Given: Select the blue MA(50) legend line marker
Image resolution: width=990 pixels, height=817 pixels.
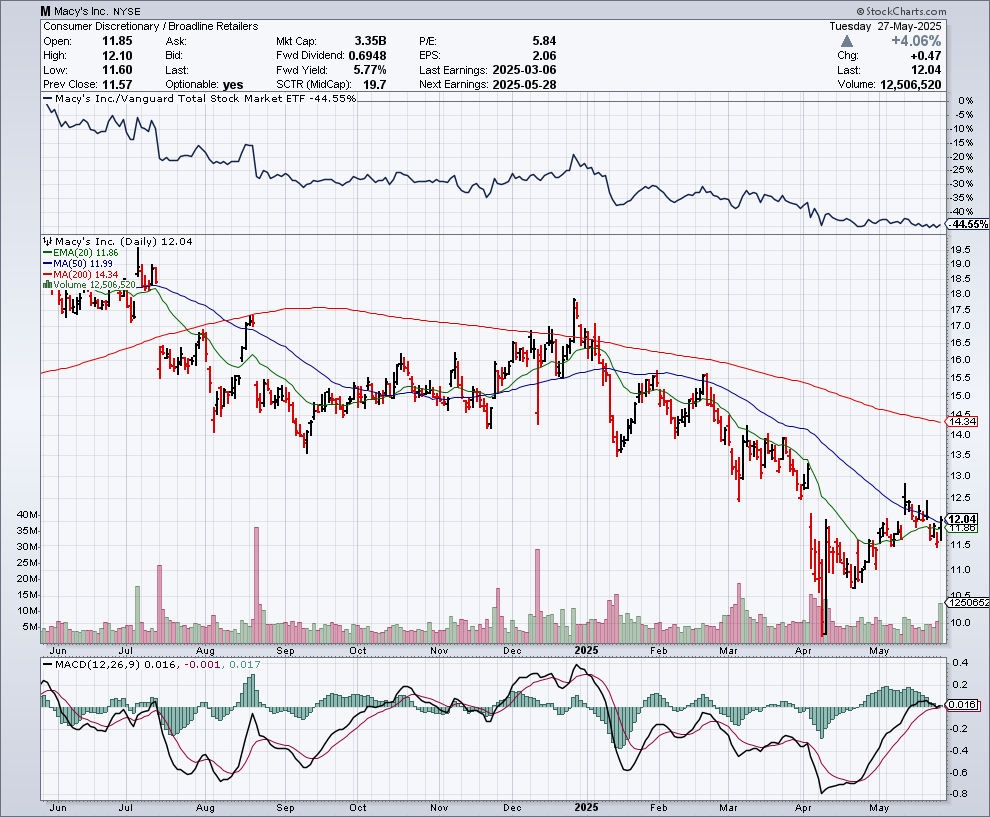Looking at the screenshot, I should [47, 263].
